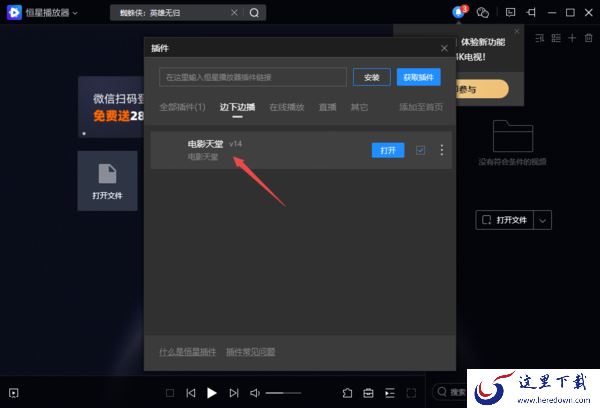Expand the 打开文件 dropdown arrow in playlist
Screen dimensions: 600x408
(x=543, y=220)
